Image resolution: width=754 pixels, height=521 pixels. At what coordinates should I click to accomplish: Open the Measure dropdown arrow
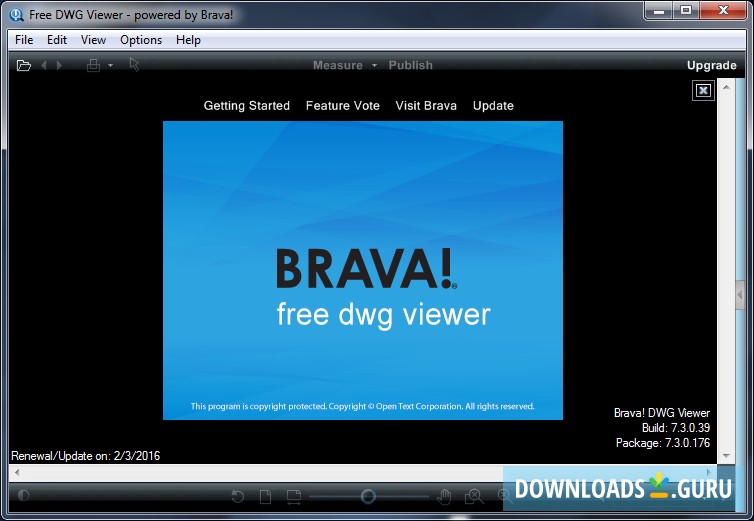[374, 65]
